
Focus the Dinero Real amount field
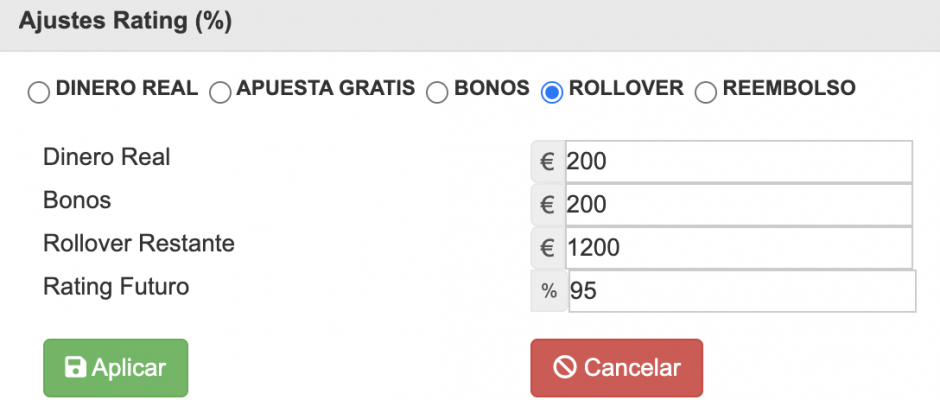[x=738, y=161]
